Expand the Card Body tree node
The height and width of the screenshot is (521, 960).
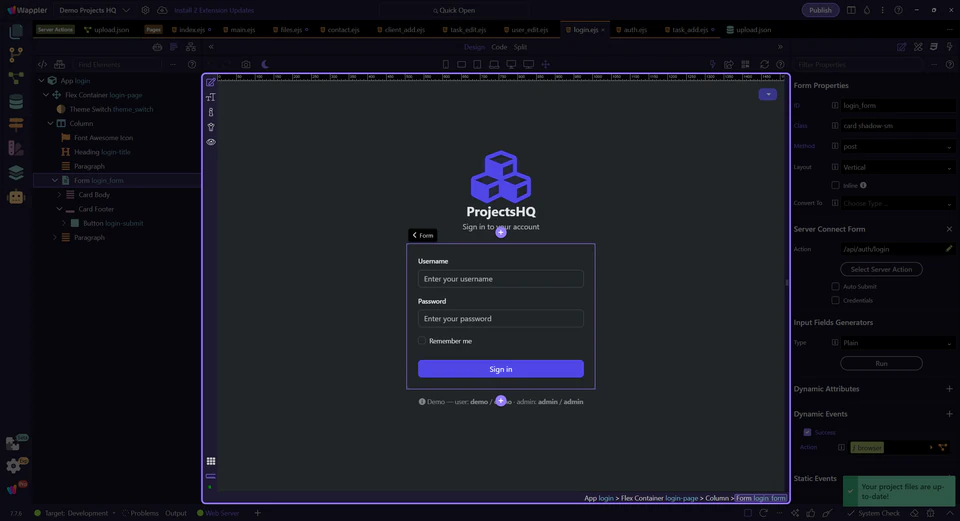click(59, 195)
